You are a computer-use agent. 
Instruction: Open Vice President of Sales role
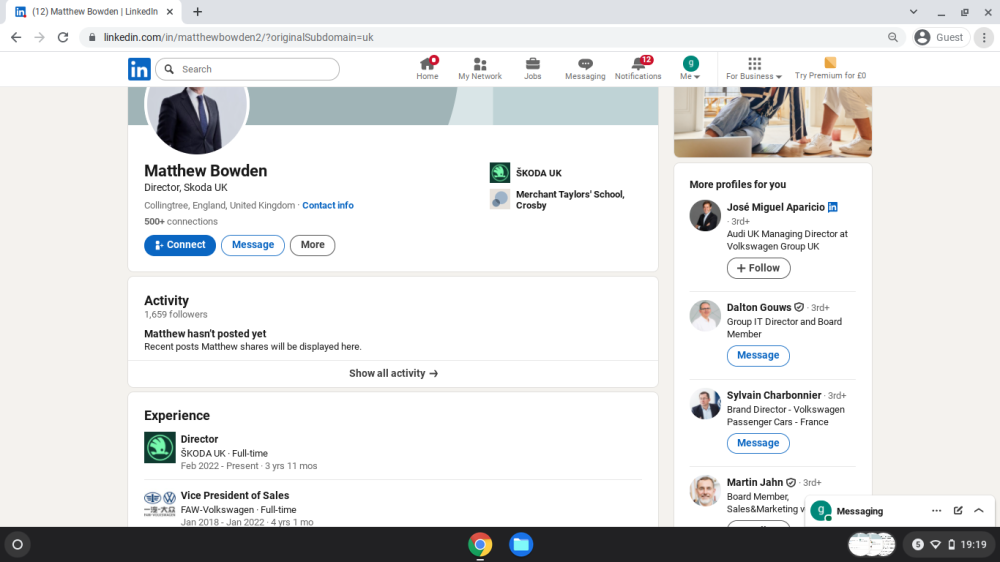235,495
